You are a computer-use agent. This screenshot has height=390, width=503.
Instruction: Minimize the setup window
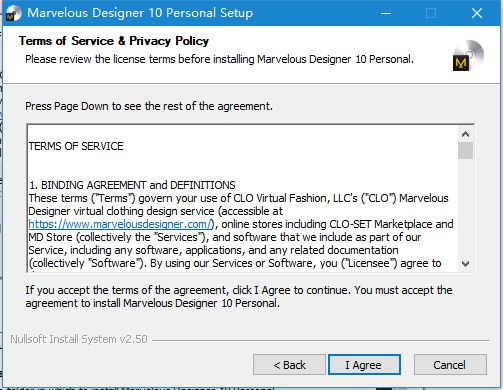[x=386, y=13]
